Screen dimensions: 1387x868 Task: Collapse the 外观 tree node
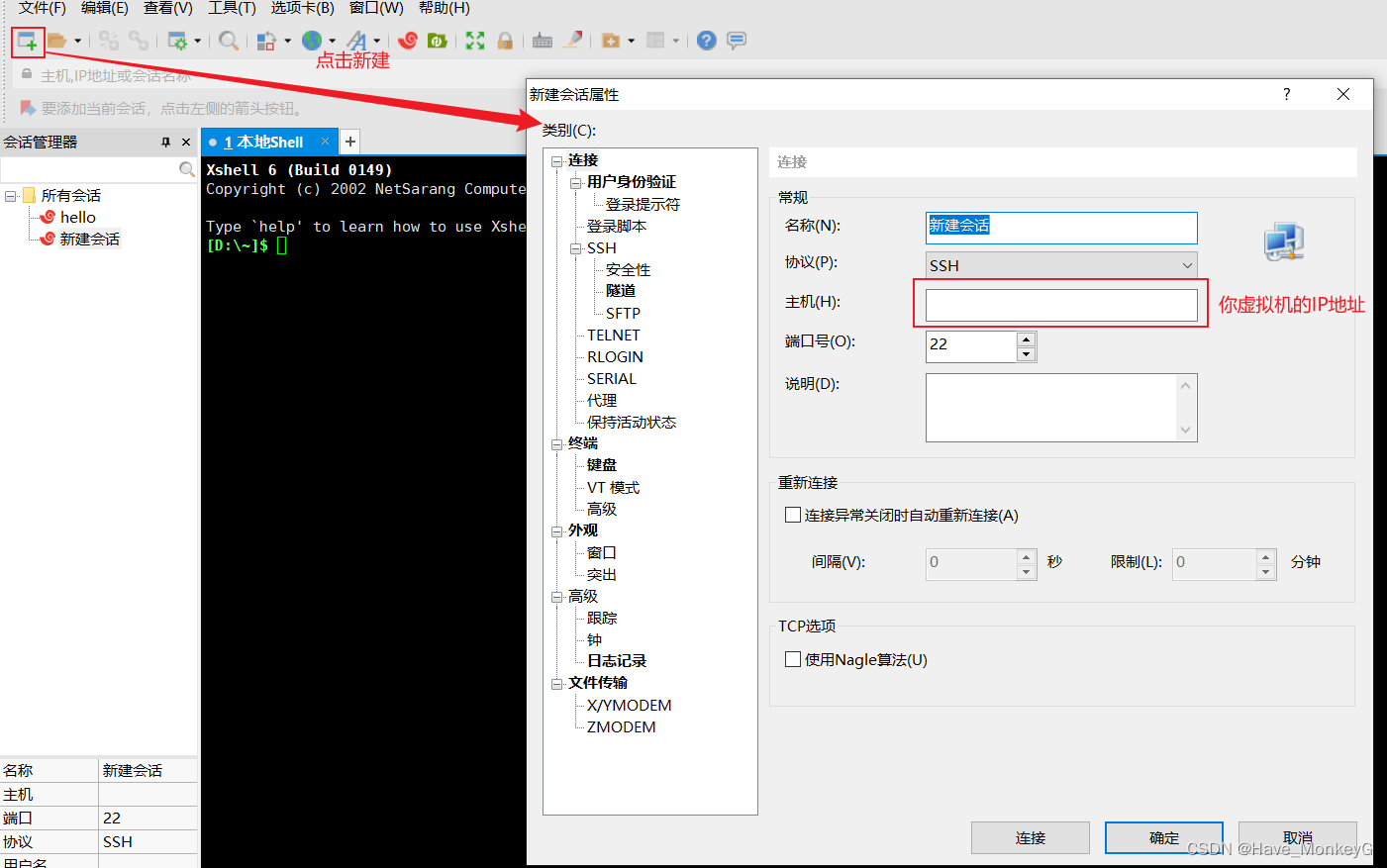coord(557,531)
